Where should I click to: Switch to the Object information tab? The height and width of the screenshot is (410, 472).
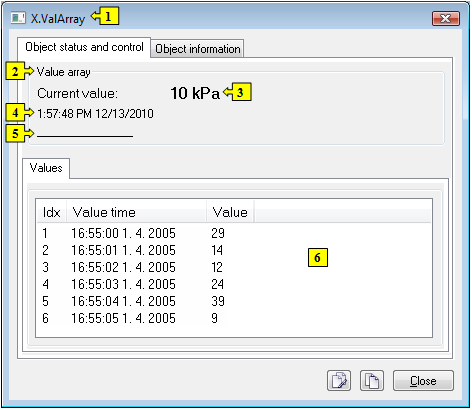(197, 49)
